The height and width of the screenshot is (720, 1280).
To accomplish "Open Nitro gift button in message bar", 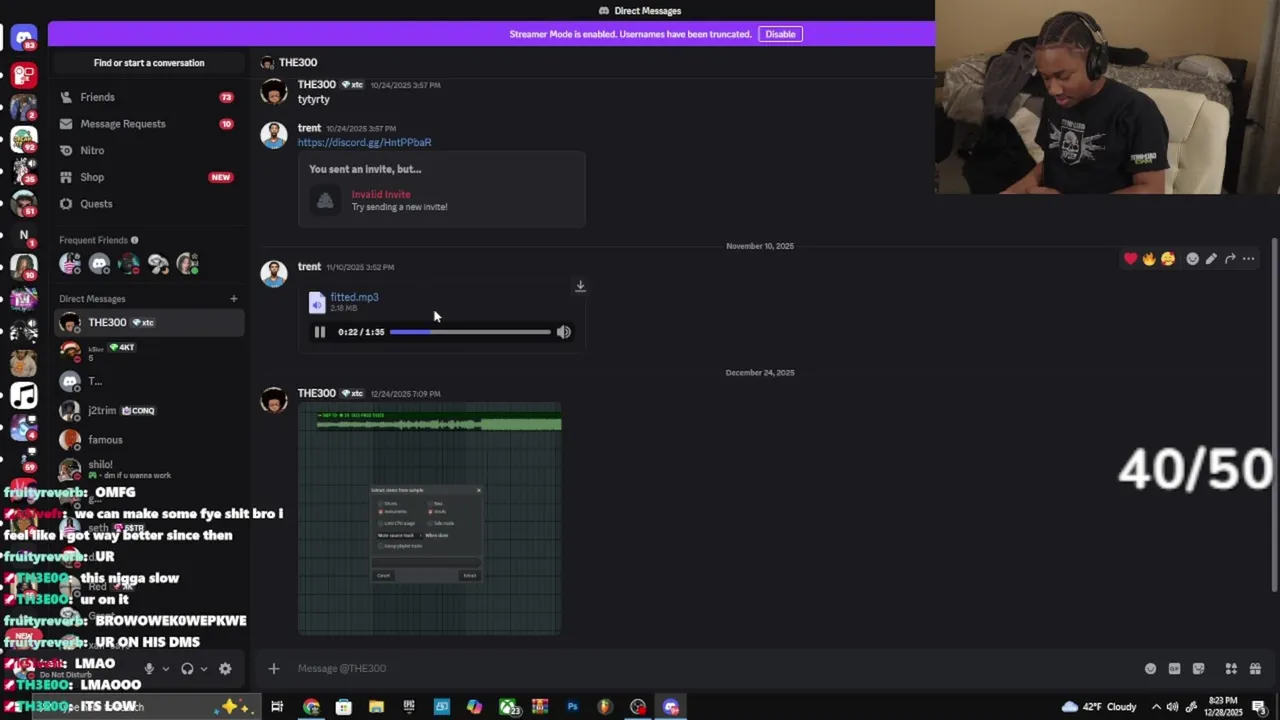I will (1255, 669).
